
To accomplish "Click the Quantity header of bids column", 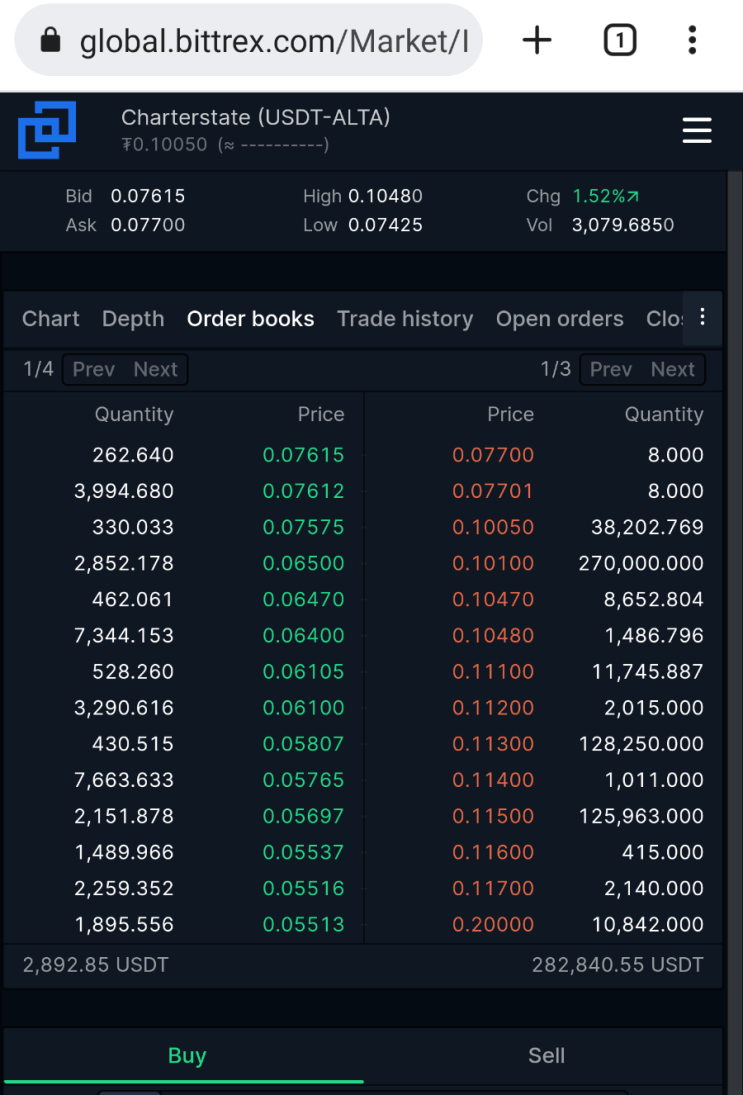I will (134, 415).
